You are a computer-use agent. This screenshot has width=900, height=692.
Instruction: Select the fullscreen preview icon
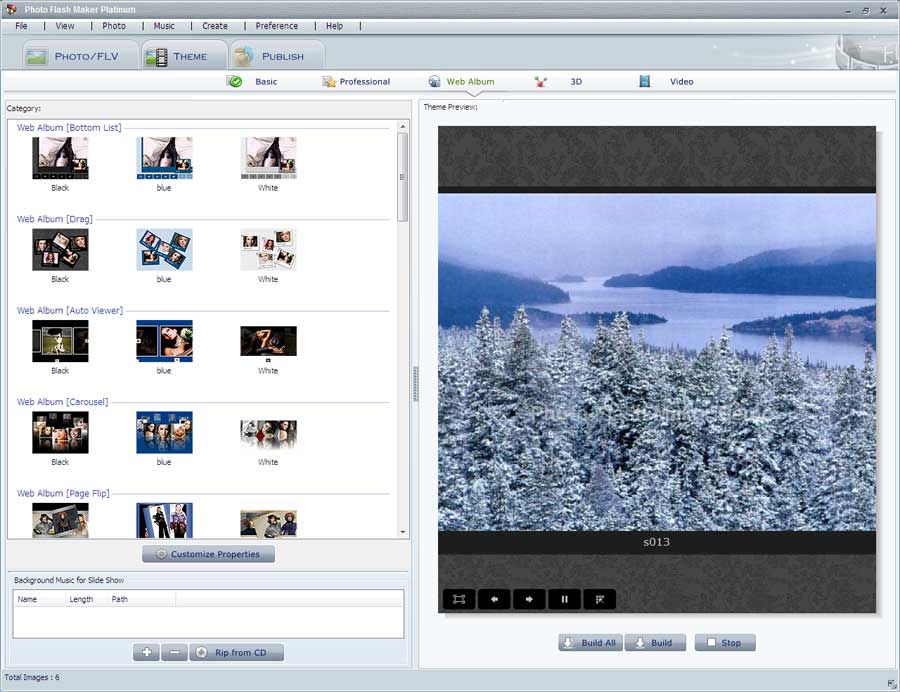click(459, 598)
